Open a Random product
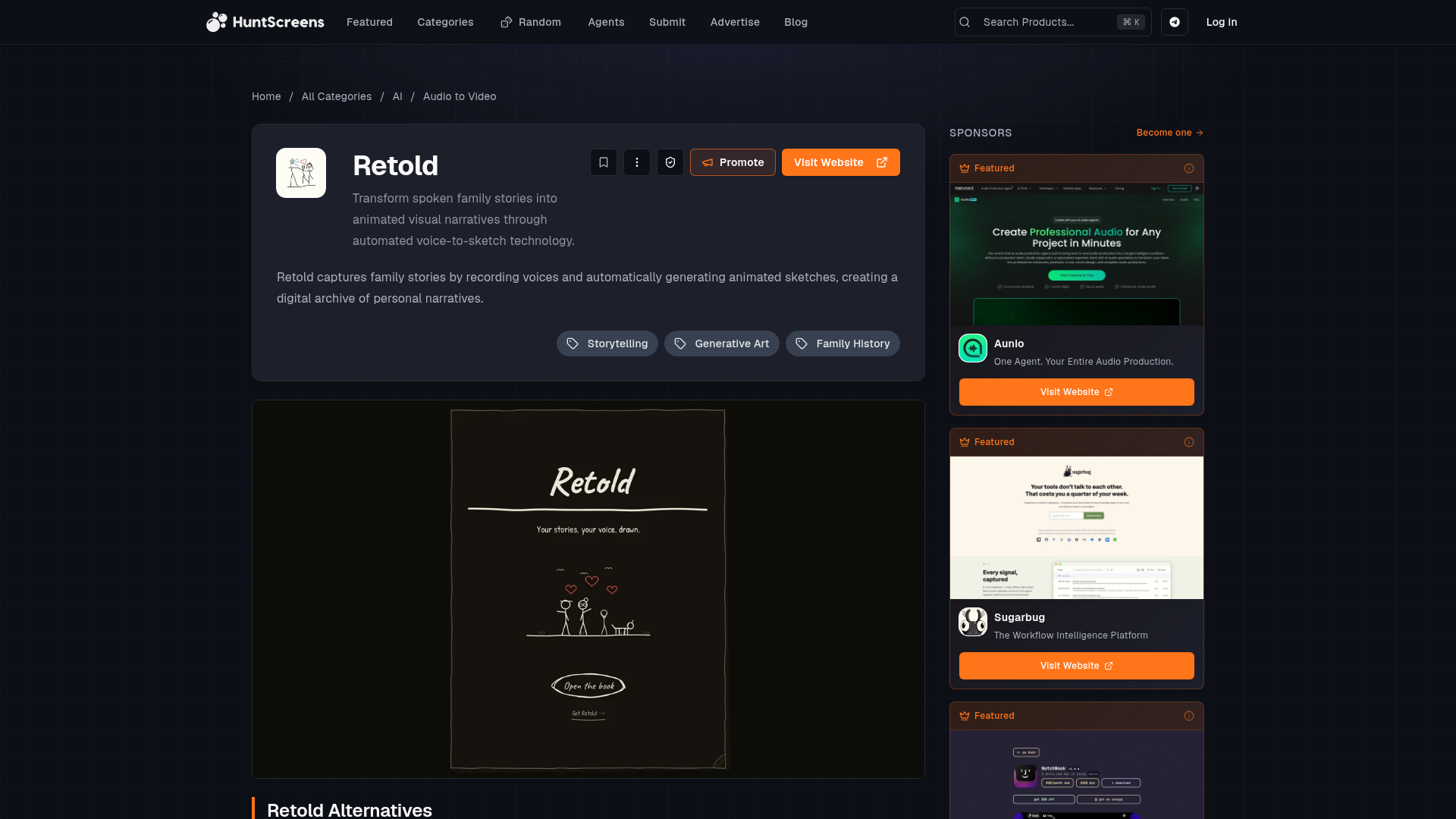1456x819 pixels. 531,22
